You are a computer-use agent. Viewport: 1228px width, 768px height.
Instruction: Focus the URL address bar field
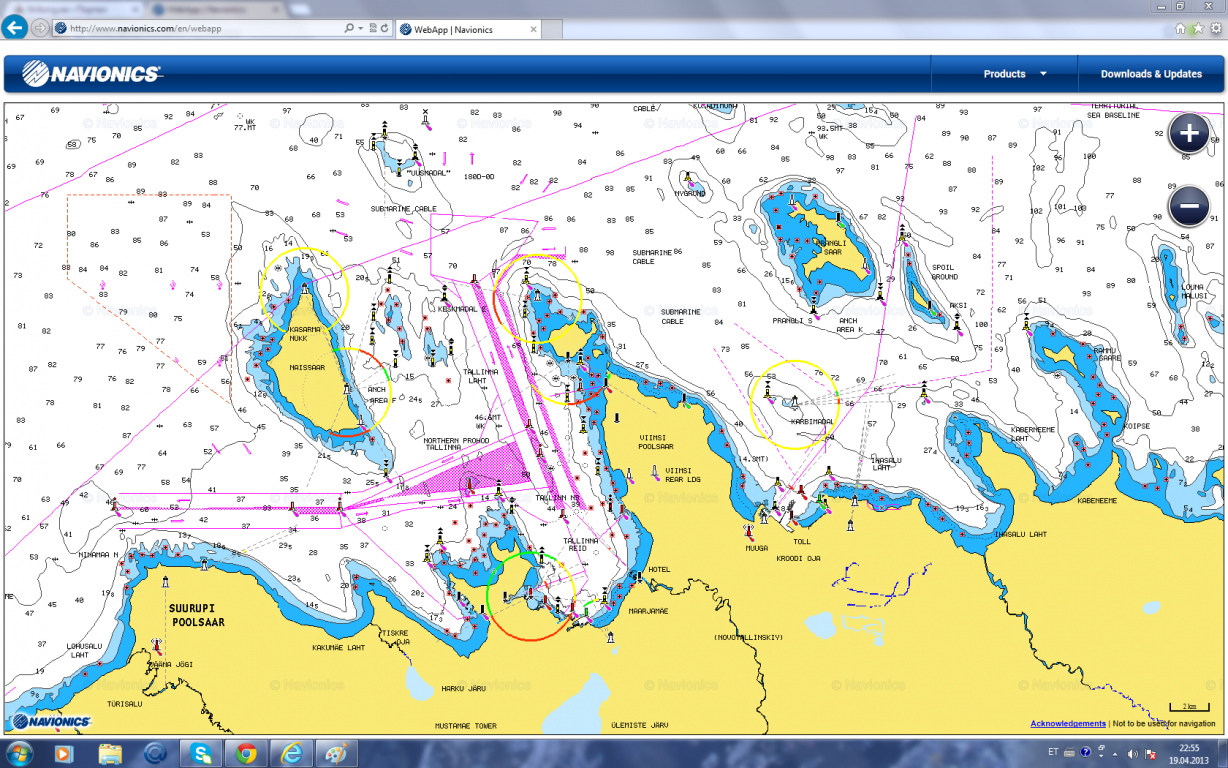(200, 29)
